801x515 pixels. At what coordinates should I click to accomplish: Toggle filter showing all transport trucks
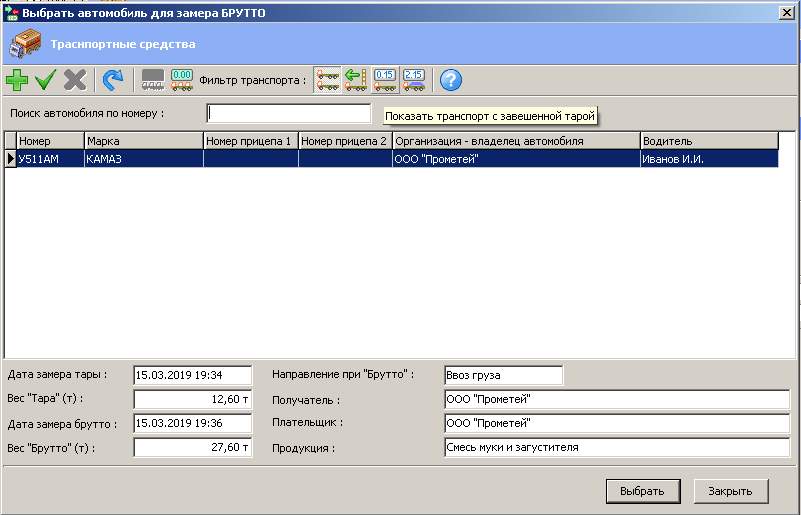pyautogui.click(x=327, y=80)
